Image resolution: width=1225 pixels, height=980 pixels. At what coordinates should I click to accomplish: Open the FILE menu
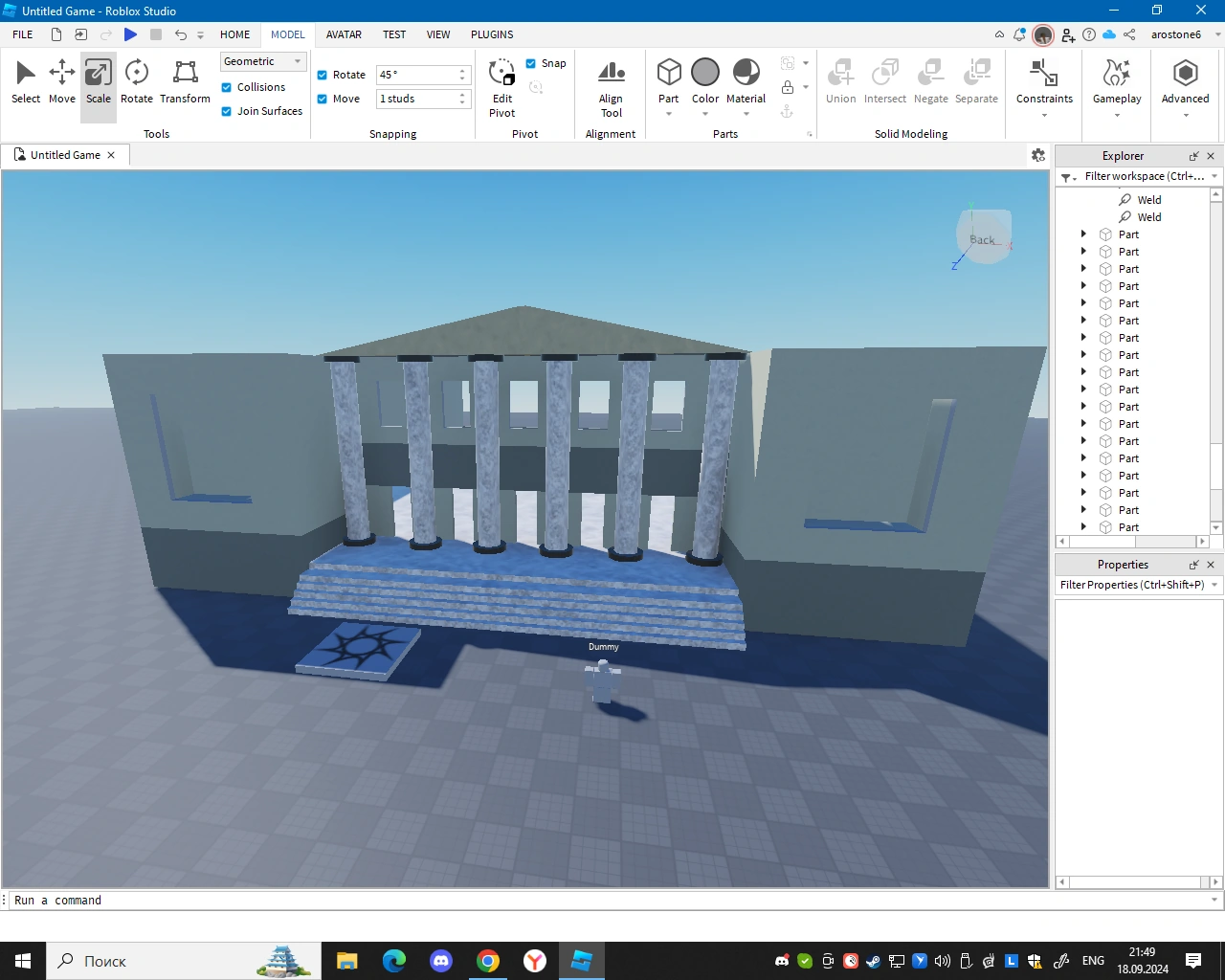(x=23, y=34)
